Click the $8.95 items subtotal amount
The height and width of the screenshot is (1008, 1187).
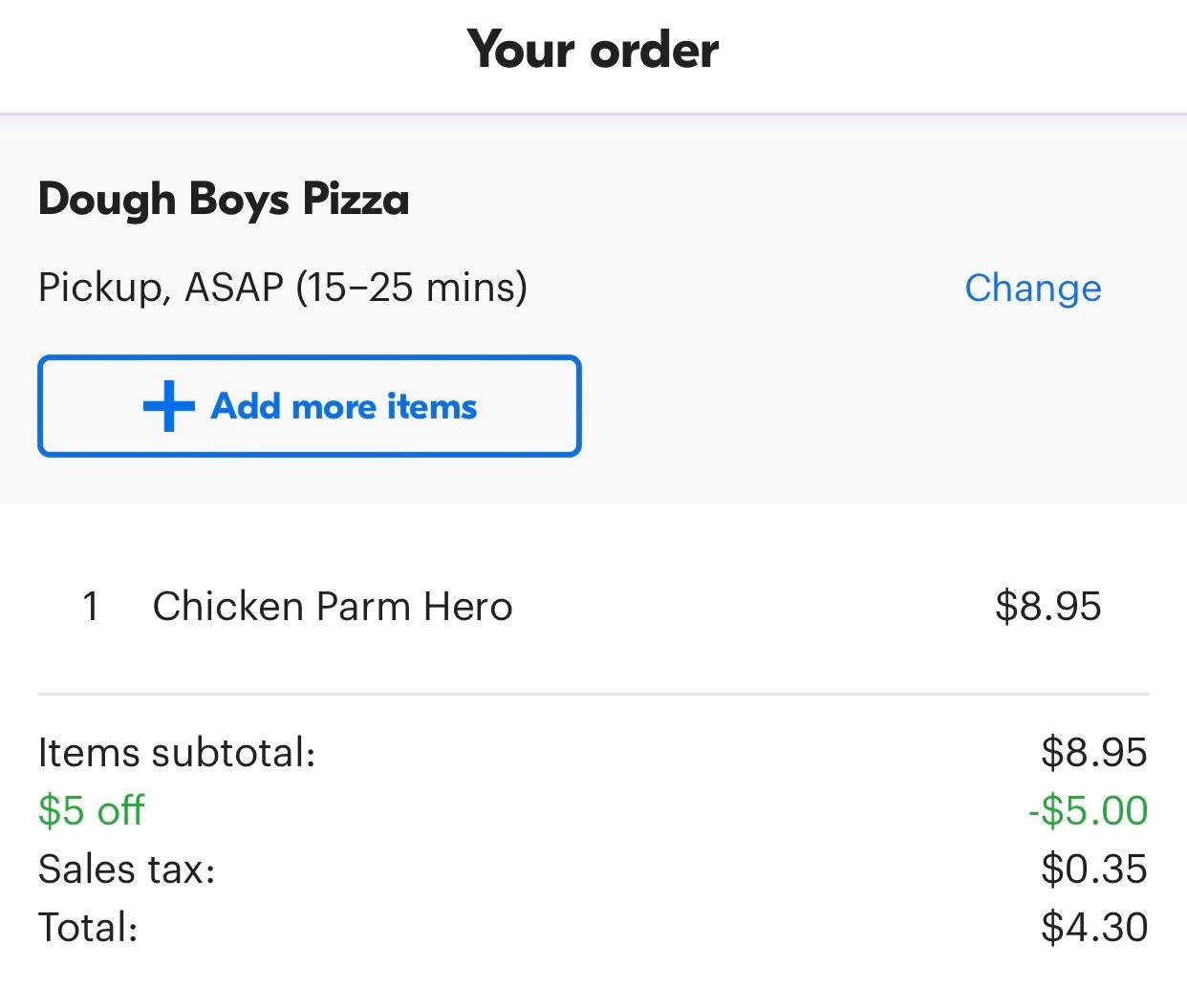pos(1093,753)
